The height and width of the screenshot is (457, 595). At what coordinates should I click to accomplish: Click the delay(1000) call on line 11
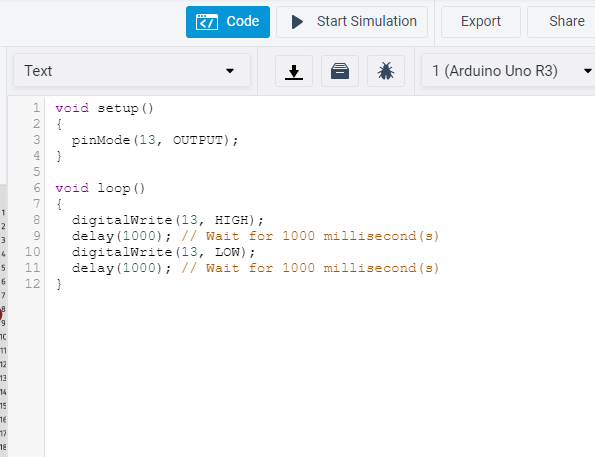pos(121,268)
